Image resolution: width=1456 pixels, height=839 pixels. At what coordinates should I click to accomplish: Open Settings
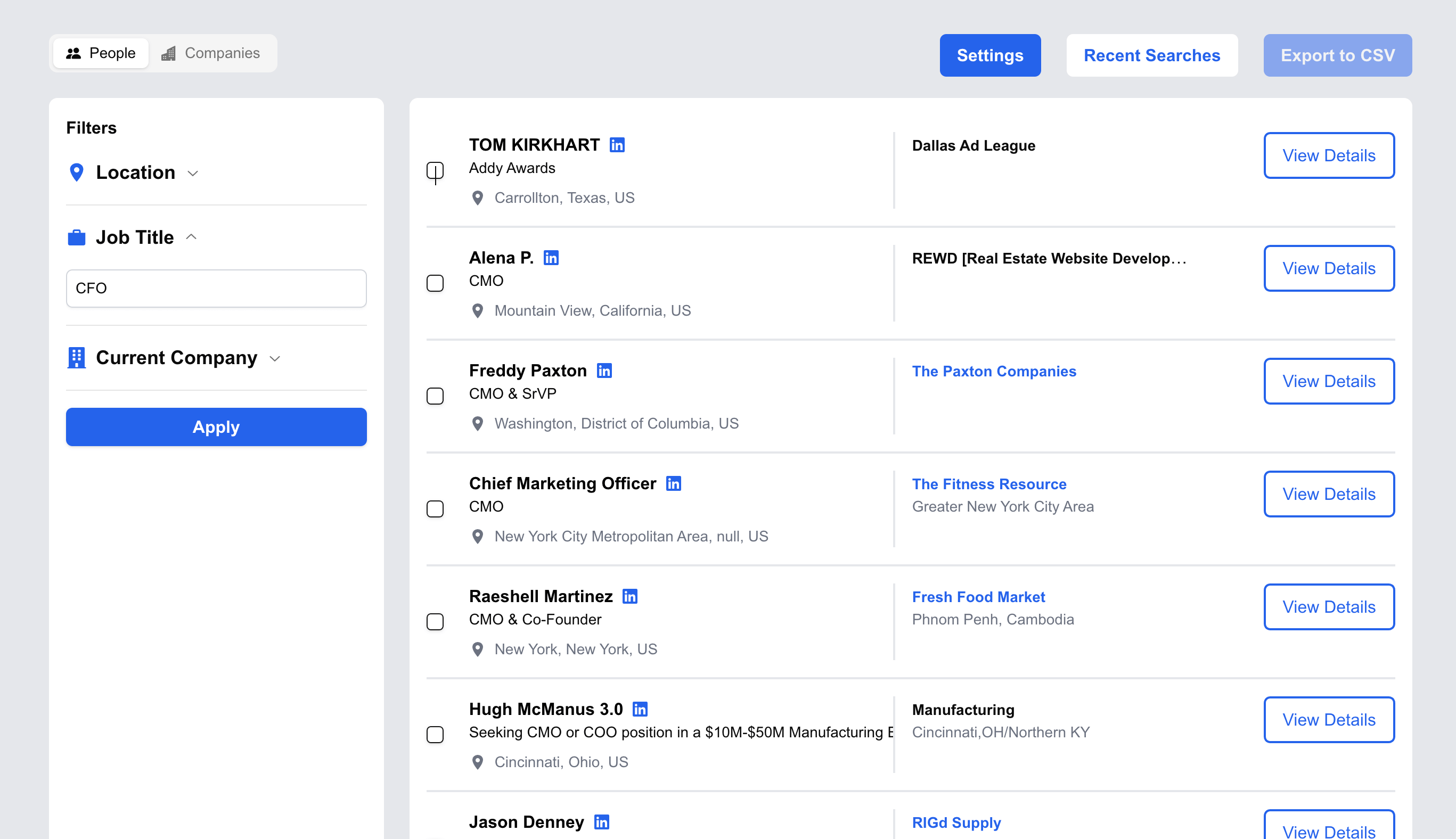[990, 55]
